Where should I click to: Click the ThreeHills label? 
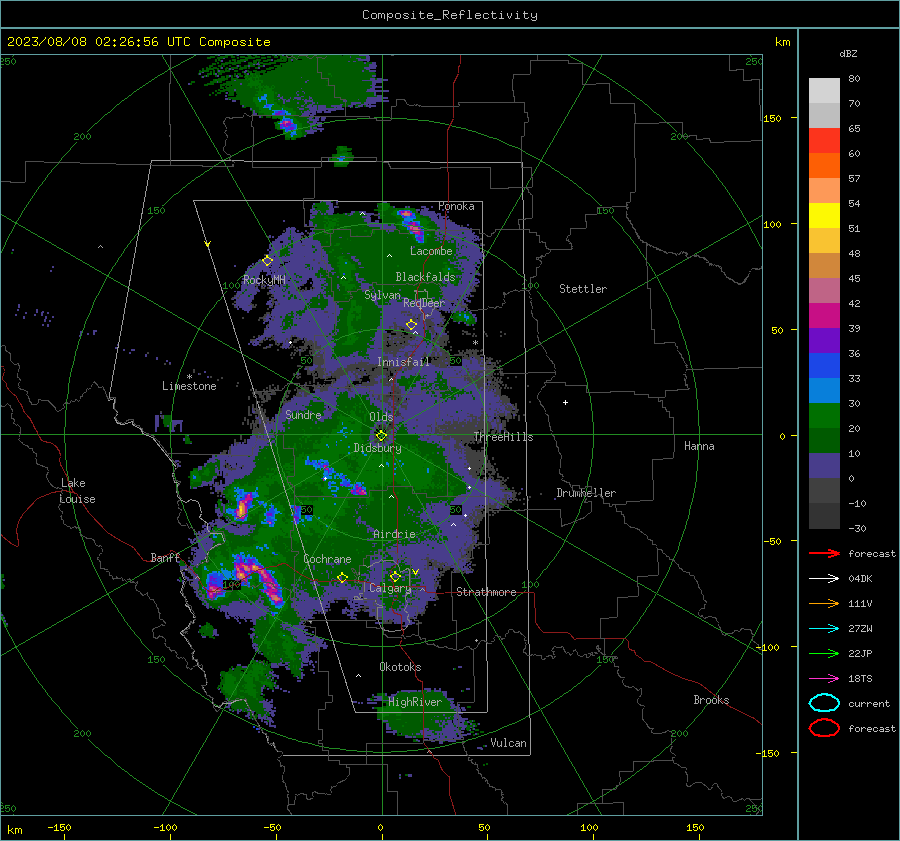(503, 437)
